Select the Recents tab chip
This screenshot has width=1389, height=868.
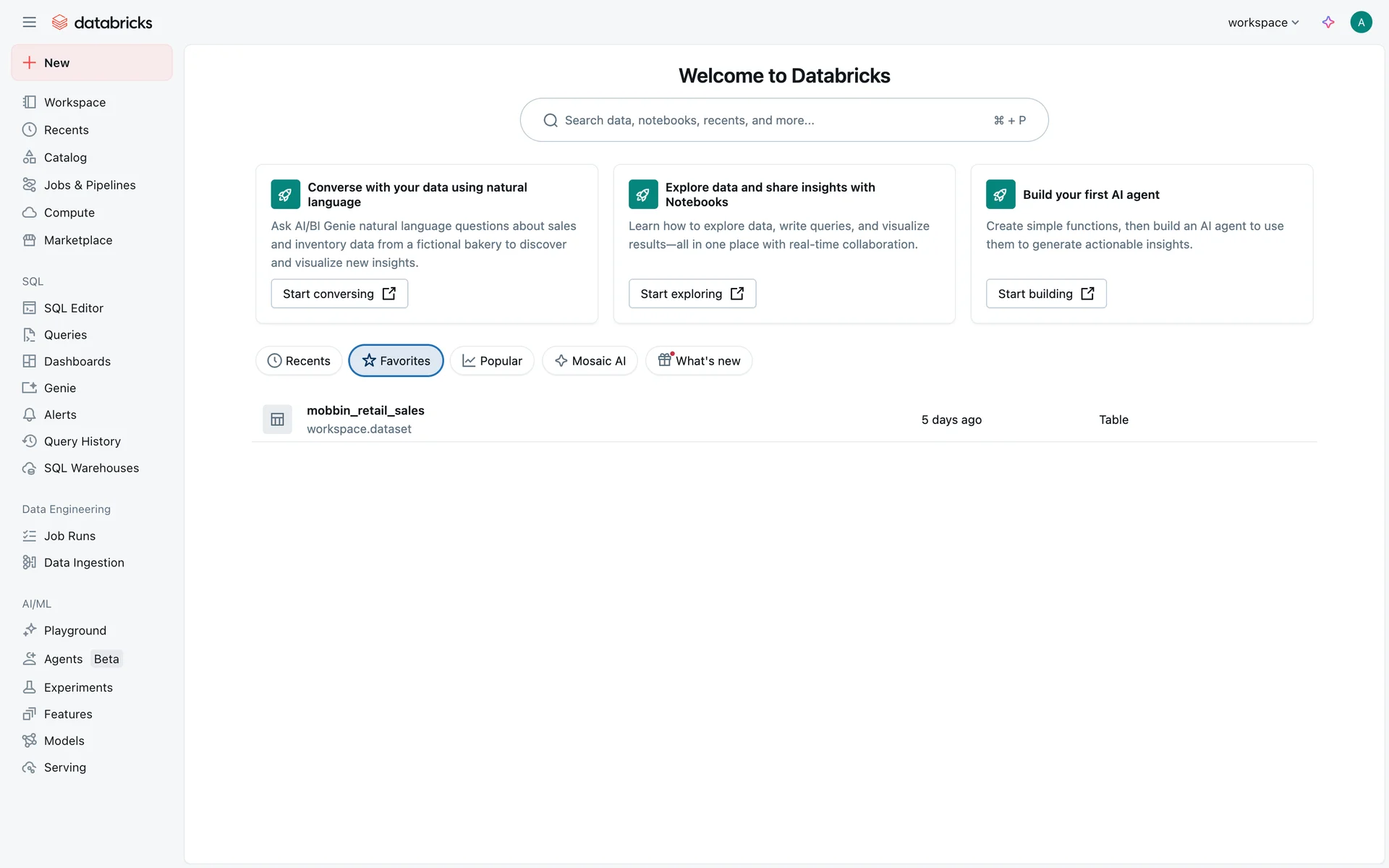click(299, 361)
